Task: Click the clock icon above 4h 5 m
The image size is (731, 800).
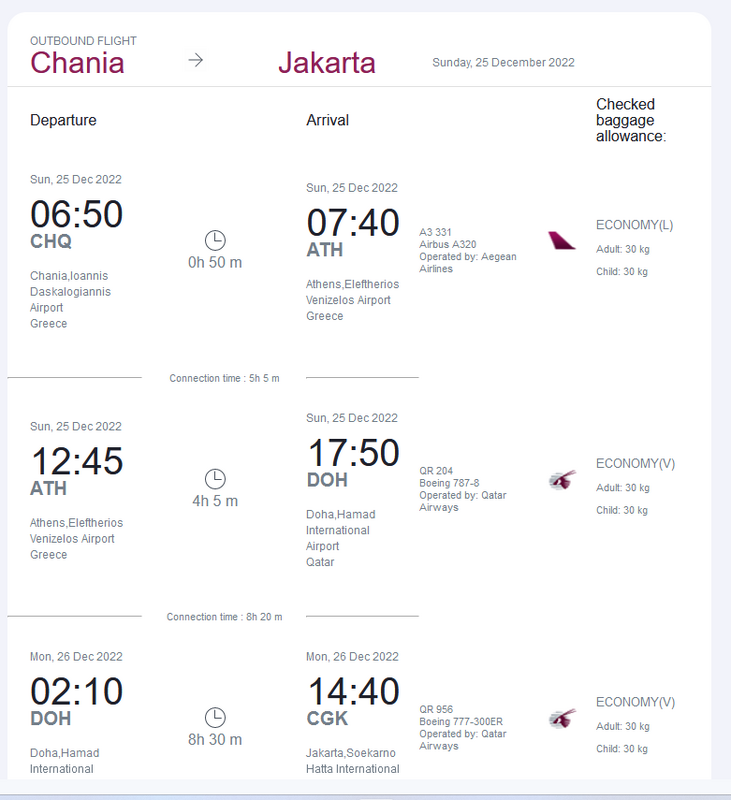Action: click(215, 478)
